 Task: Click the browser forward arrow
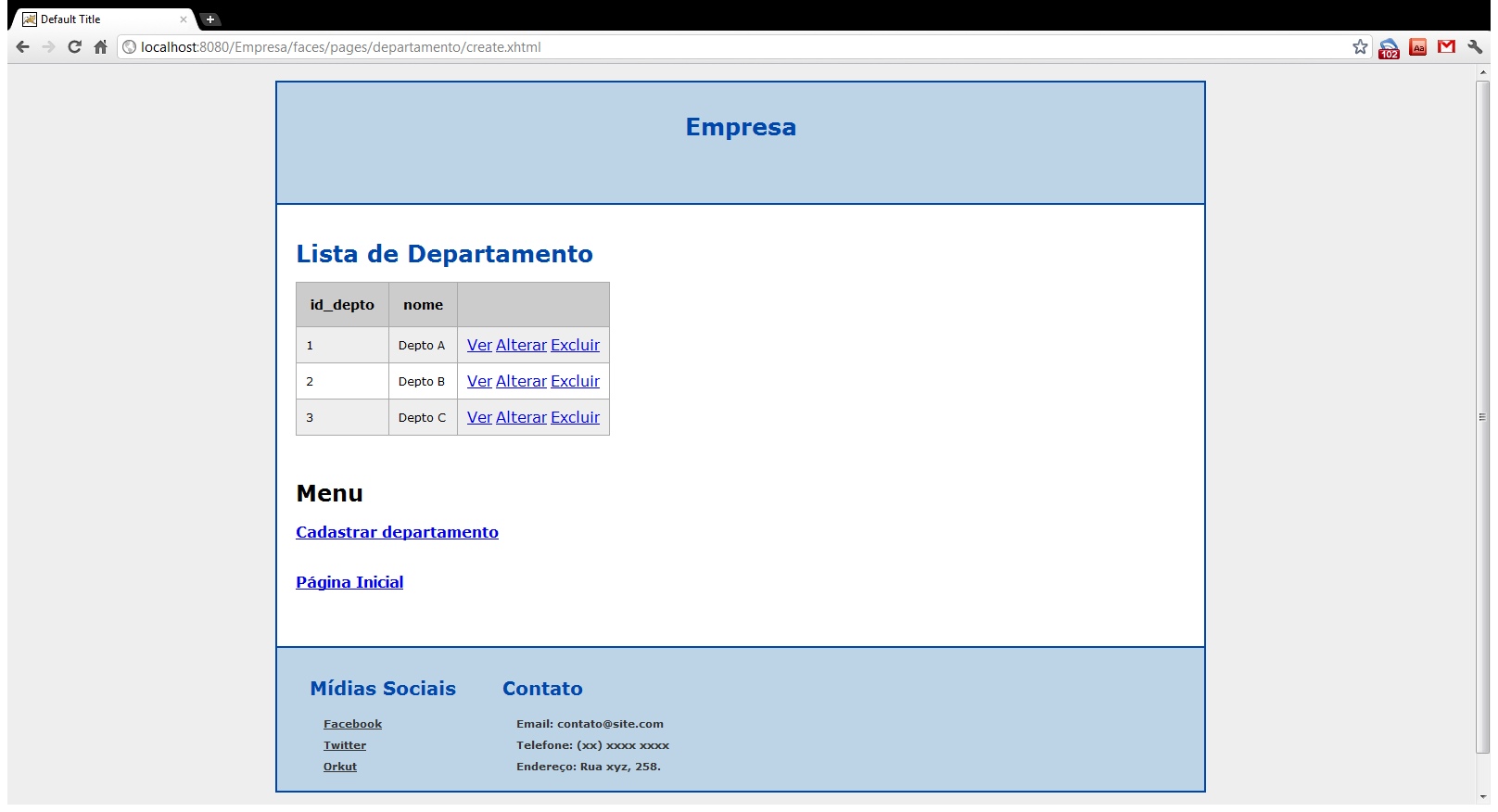[x=49, y=47]
